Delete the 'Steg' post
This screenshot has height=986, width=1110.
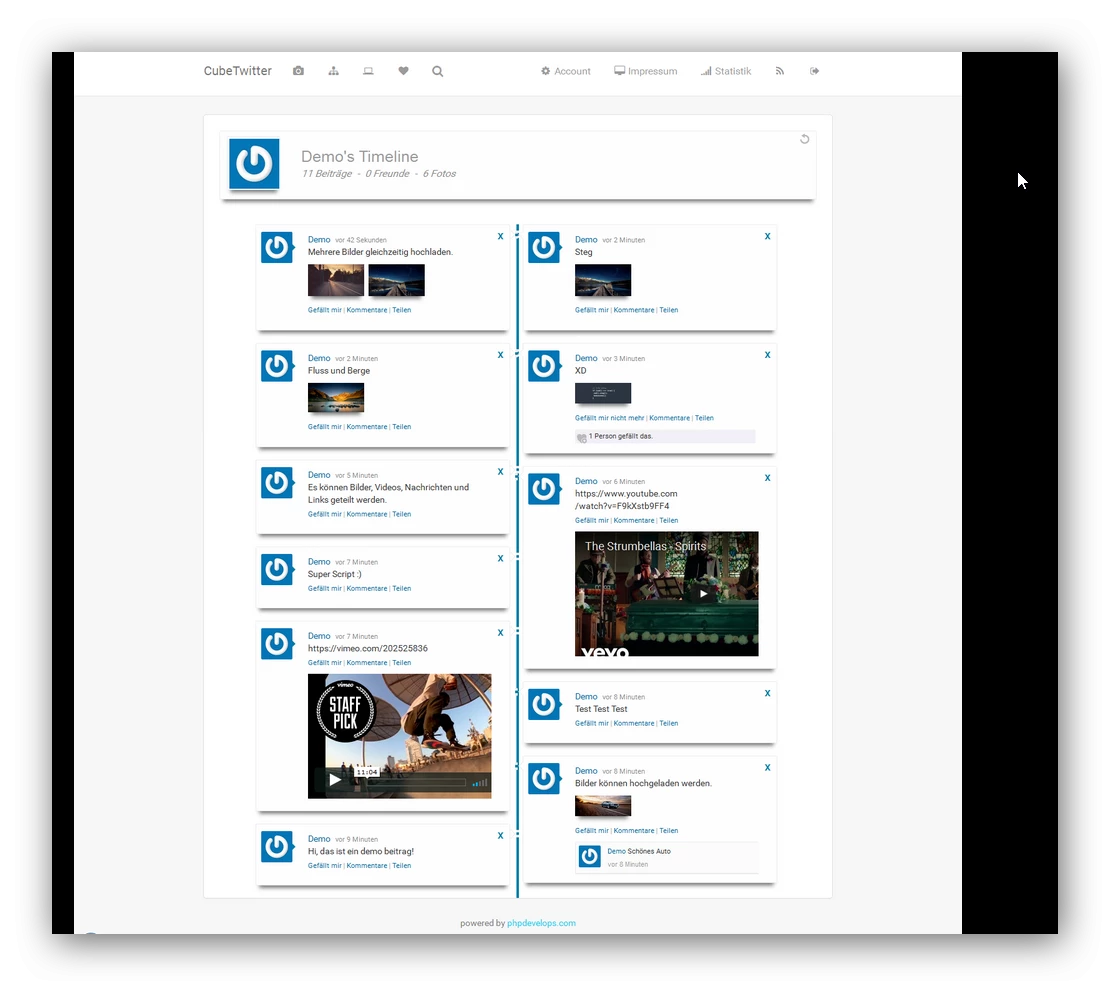(767, 236)
